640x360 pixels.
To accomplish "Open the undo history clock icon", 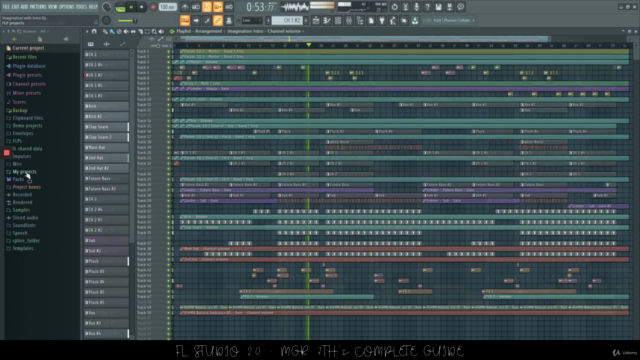I will click(x=394, y=7).
